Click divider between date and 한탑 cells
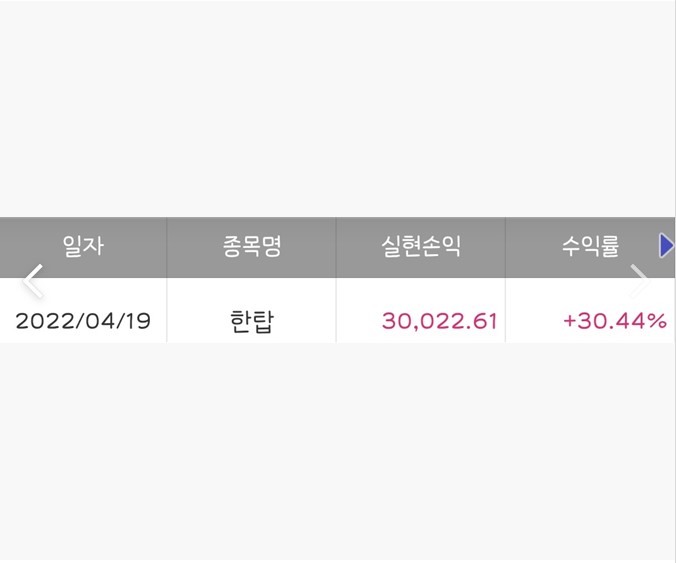This screenshot has height=563, width=676. pyautogui.click(x=167, y=310)
